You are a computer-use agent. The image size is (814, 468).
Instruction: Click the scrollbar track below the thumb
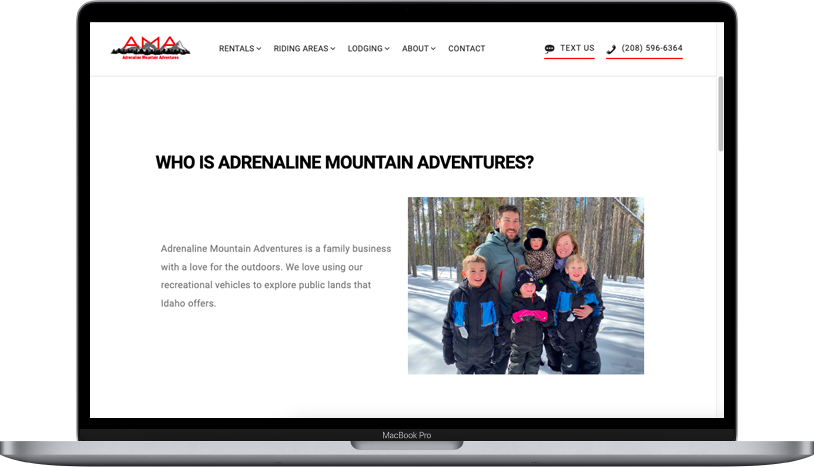tap(720, 285)
